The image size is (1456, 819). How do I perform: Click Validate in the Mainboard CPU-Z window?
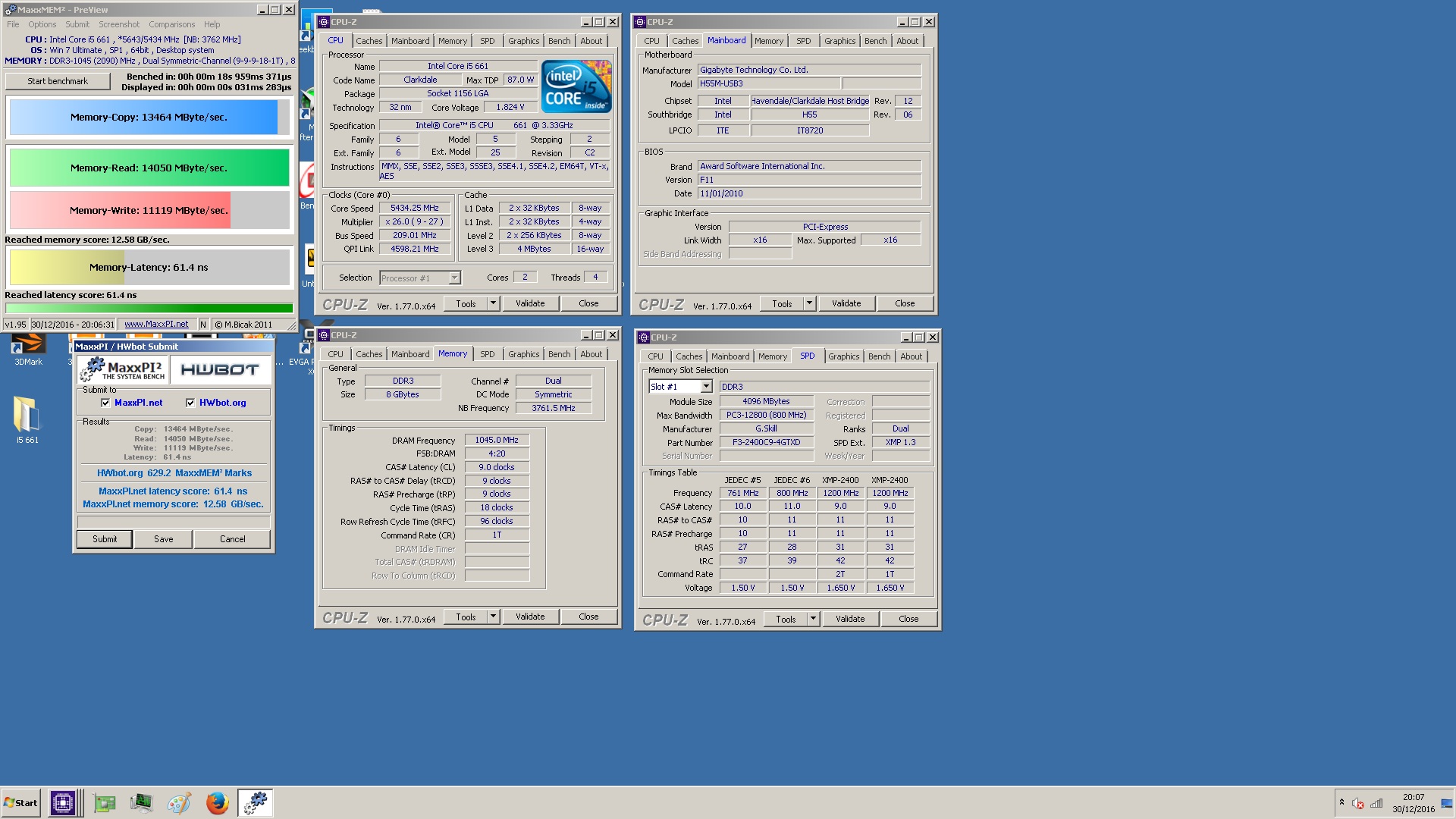pyautogui.click(x=846, y=303)
